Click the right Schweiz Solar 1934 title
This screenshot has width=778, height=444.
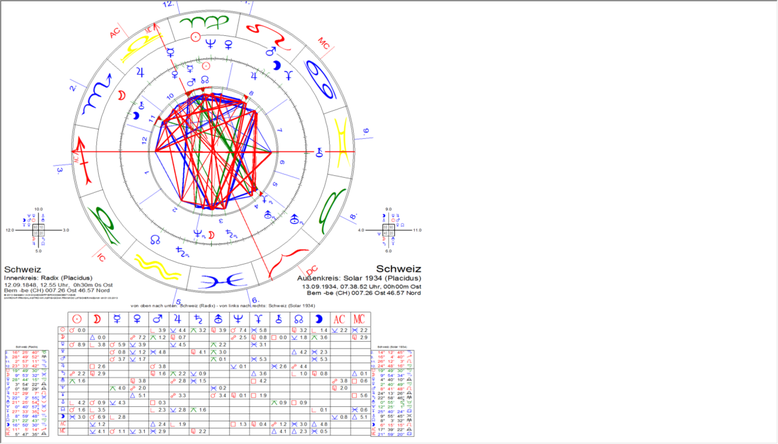point(398,269)
